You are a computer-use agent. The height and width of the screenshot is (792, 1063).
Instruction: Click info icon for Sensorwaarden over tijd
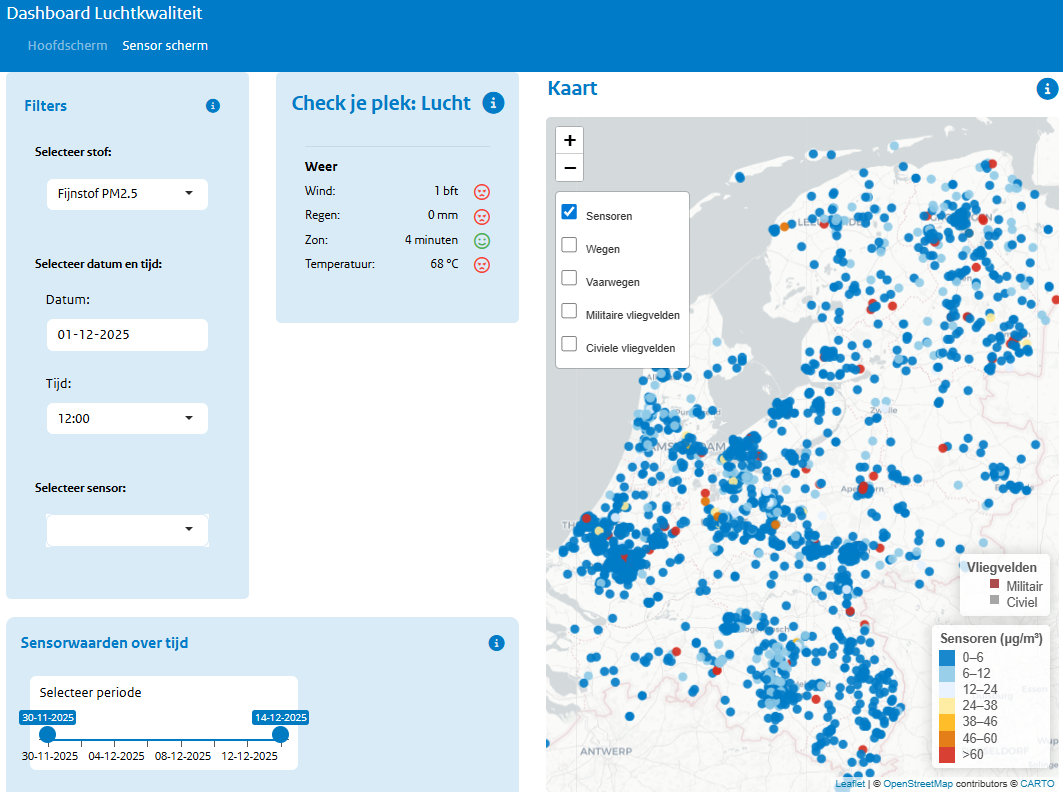(496, 643)
